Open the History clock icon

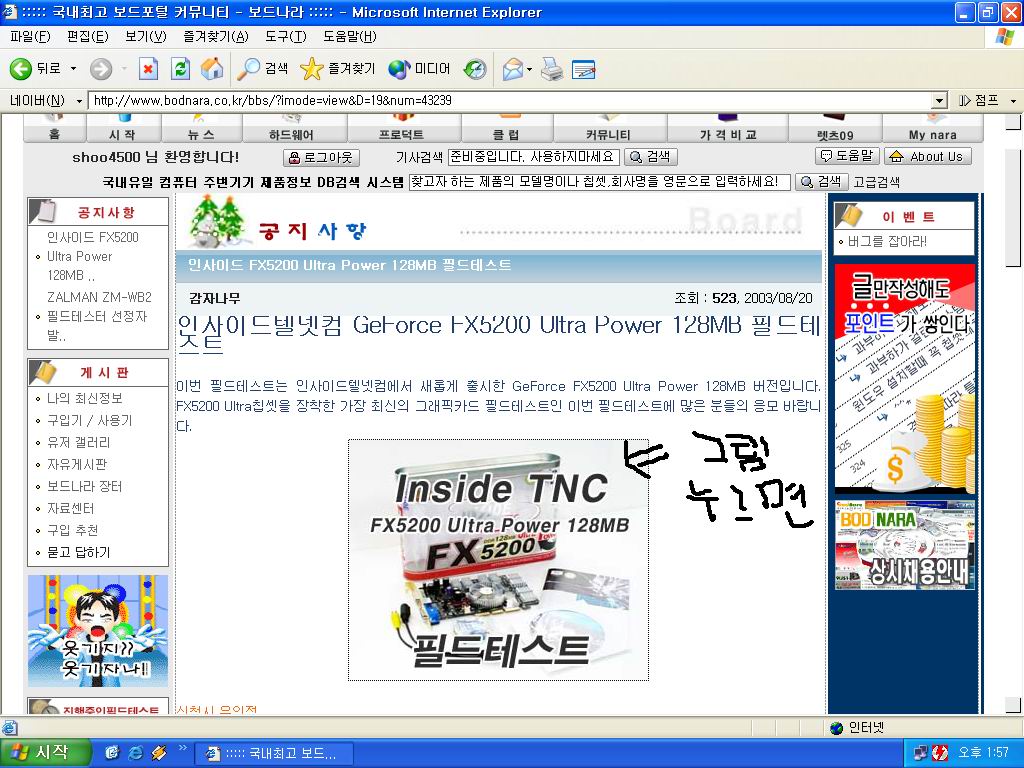tap(475, 69)
